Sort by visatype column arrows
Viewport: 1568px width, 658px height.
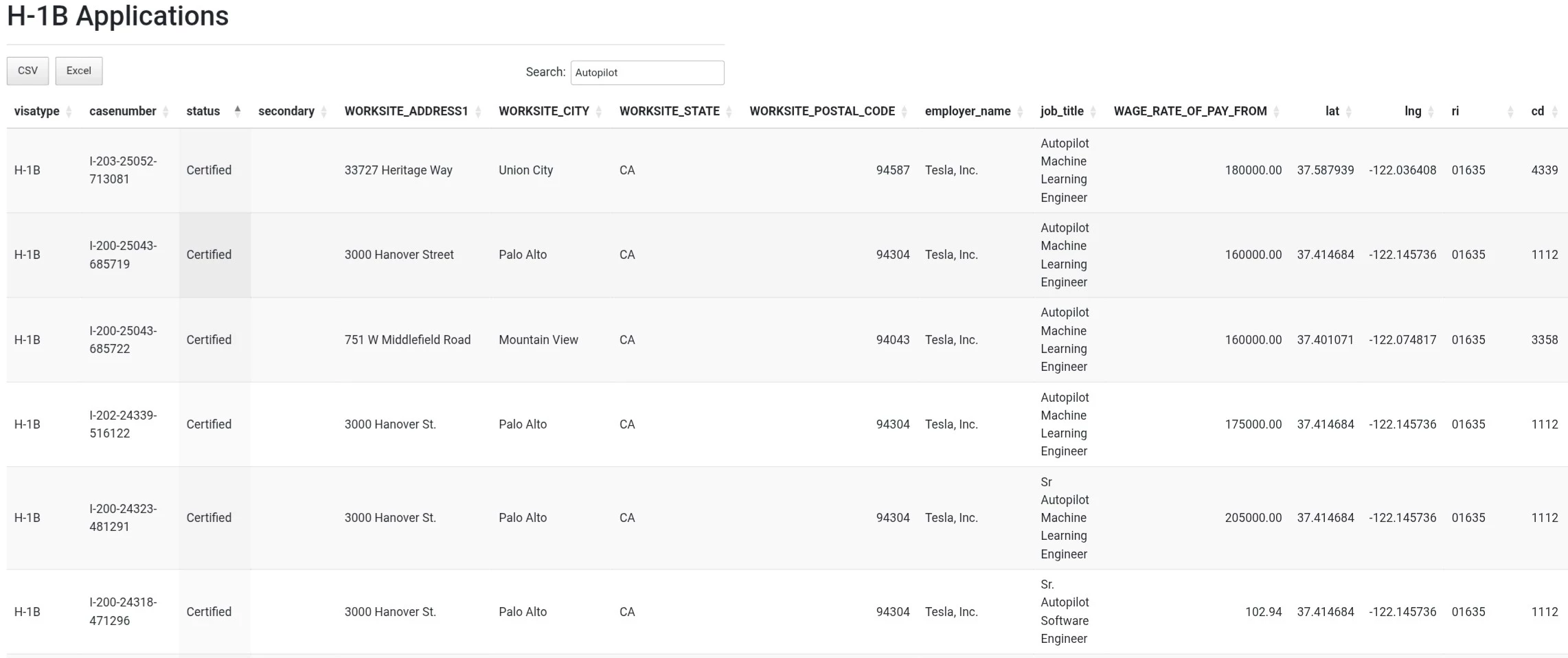point(69,111)
